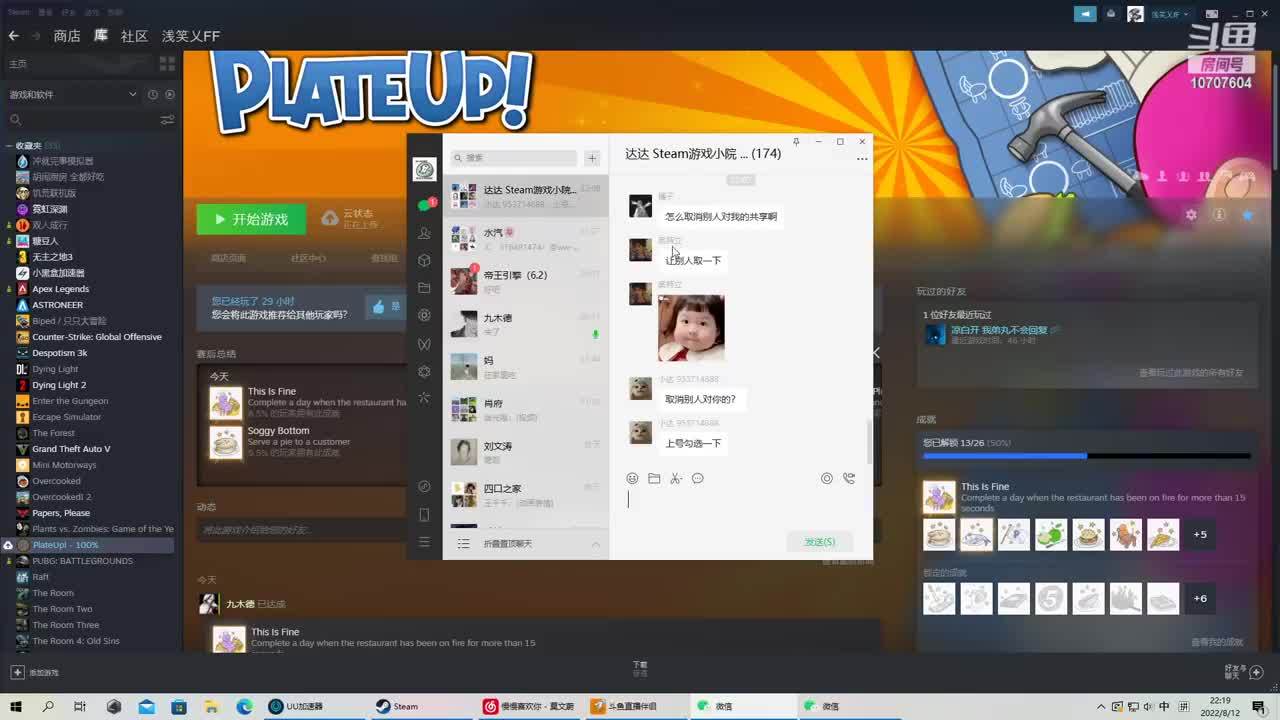Click the thumbs-up recommend button for PlateUp!

(x=384, y=307)
